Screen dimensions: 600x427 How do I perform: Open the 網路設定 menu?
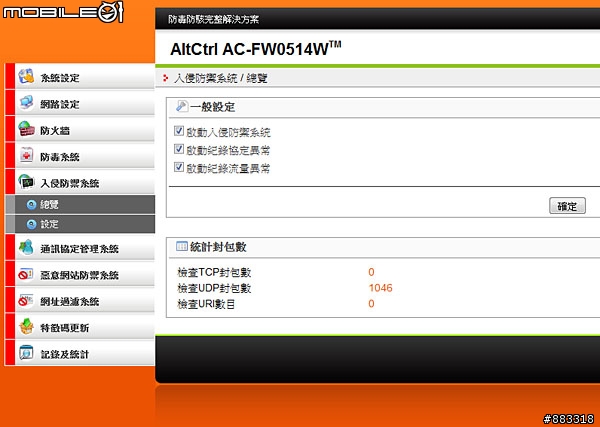point(80,103)
